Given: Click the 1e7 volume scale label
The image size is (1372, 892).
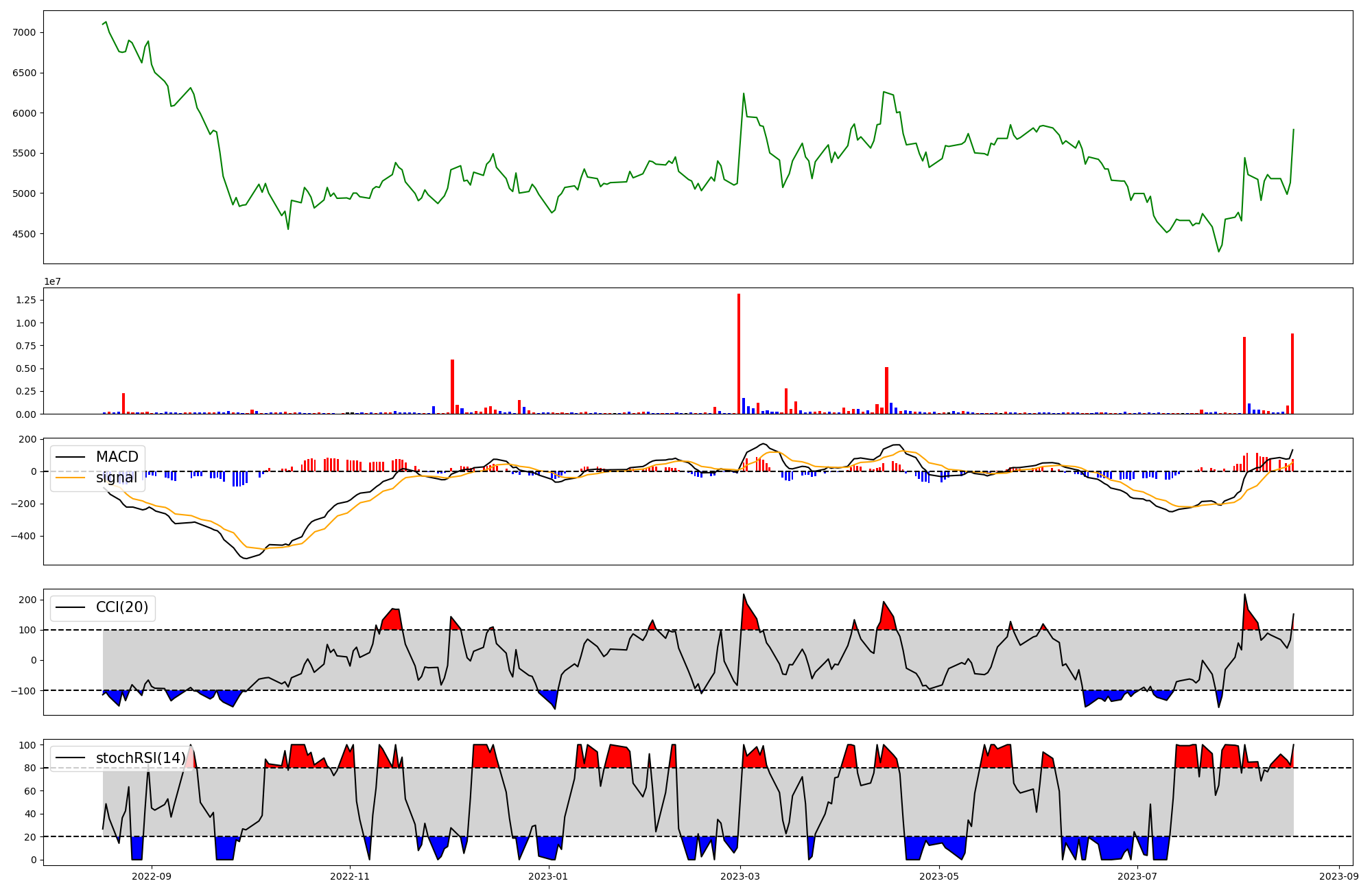Looking at the screenshot, I should click(54, 281).
